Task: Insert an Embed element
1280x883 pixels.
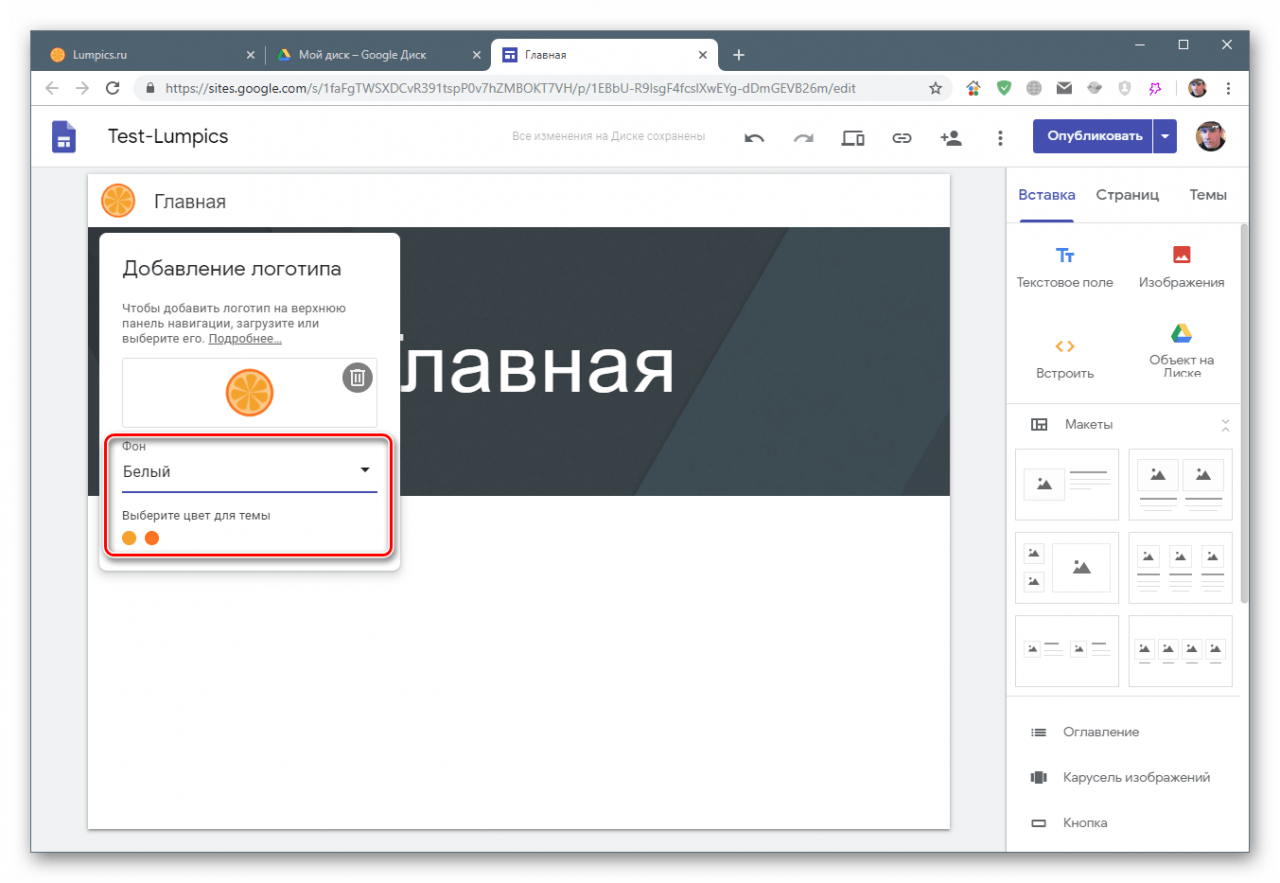Action: click(x=1065, y=358)
